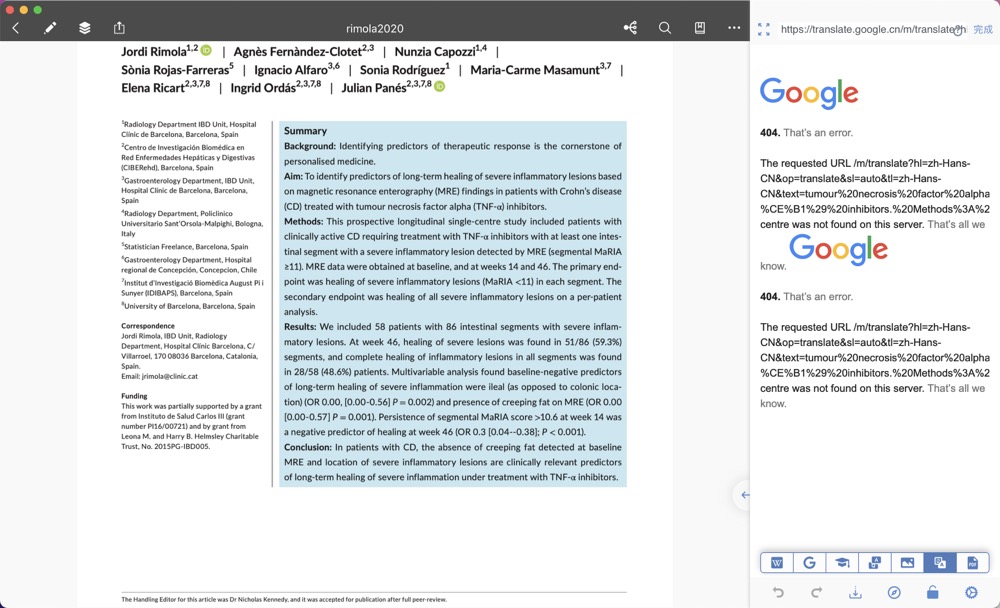
Task: Click the share/export icon in the toolbar
Action: pyautogui.click(x=119, y=27)
